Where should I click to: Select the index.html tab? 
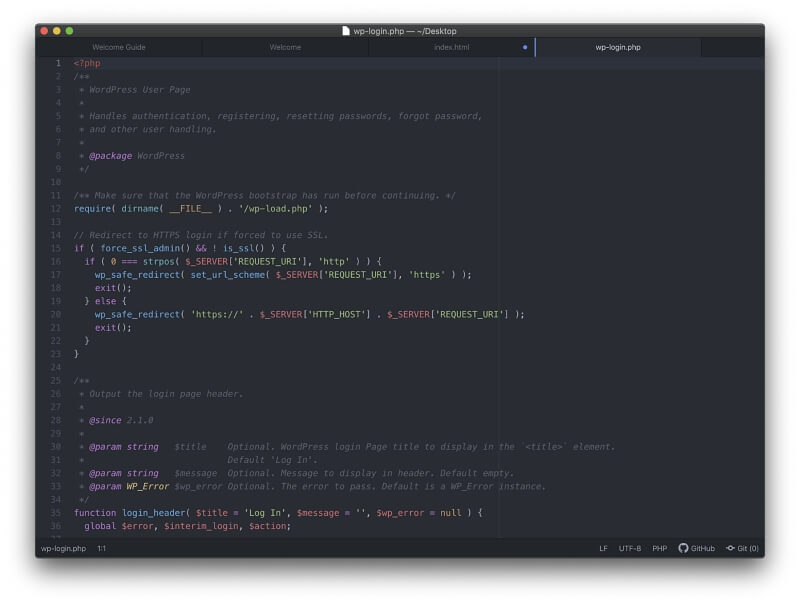[452, 47]
